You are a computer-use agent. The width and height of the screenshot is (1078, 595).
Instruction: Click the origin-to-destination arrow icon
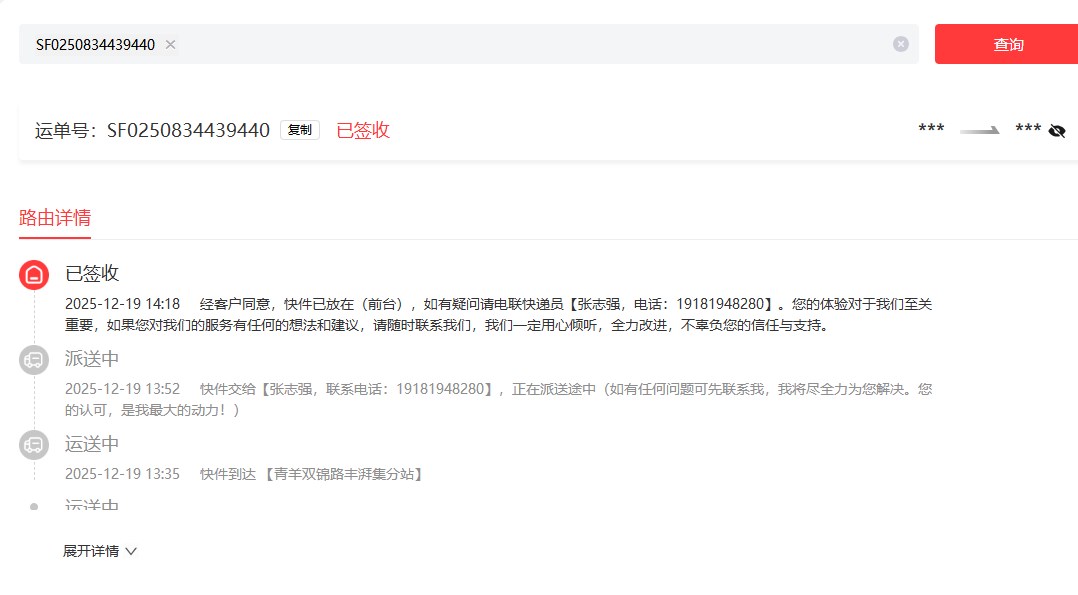[x=980, y=130]
